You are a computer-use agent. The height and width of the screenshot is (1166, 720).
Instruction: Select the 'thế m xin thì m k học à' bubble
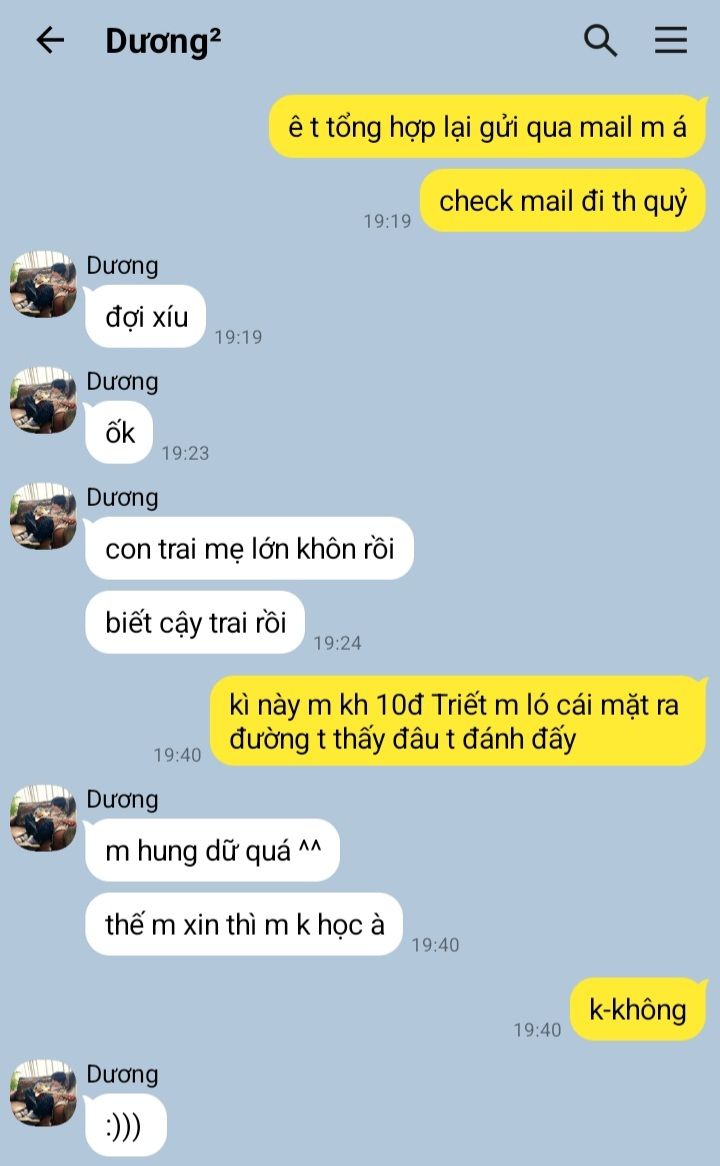(244, 924)
